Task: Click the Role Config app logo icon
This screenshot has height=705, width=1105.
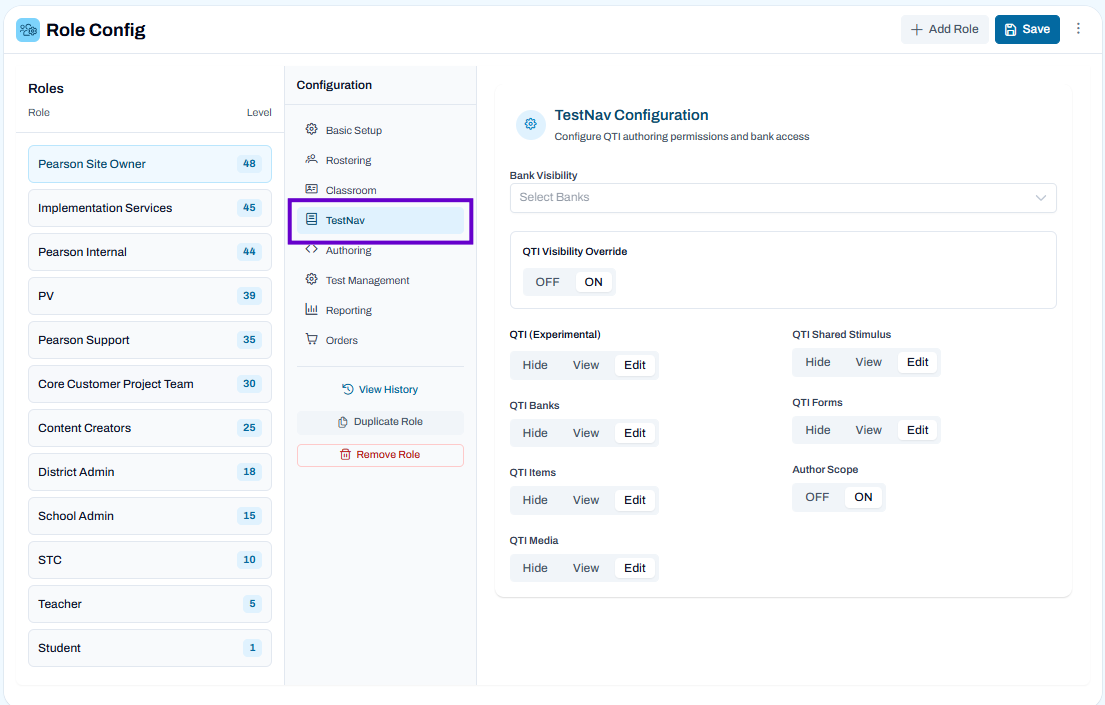Action: 28,30
